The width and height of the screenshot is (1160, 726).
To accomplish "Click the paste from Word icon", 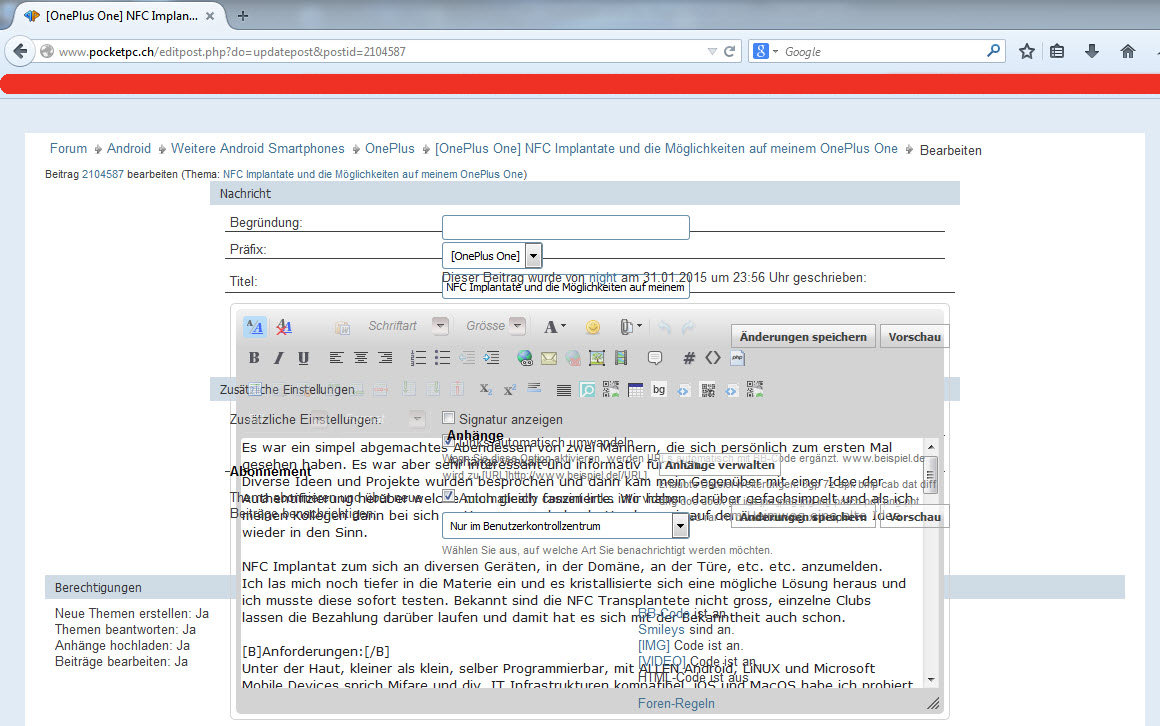I will 342,326.
